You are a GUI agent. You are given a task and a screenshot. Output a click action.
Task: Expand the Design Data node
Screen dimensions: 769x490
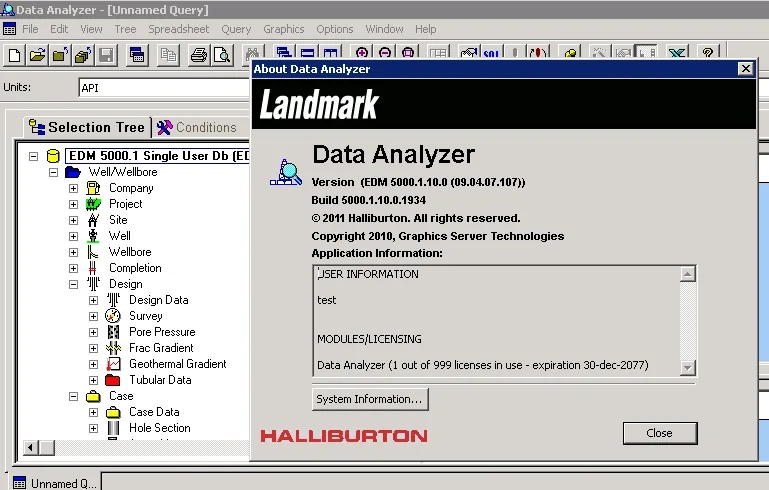(94, 300)
